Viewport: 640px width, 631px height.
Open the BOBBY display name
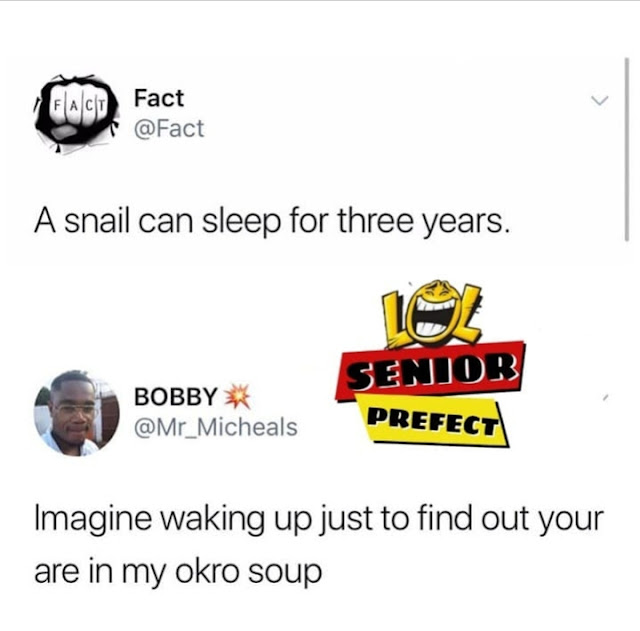[176, 396]
